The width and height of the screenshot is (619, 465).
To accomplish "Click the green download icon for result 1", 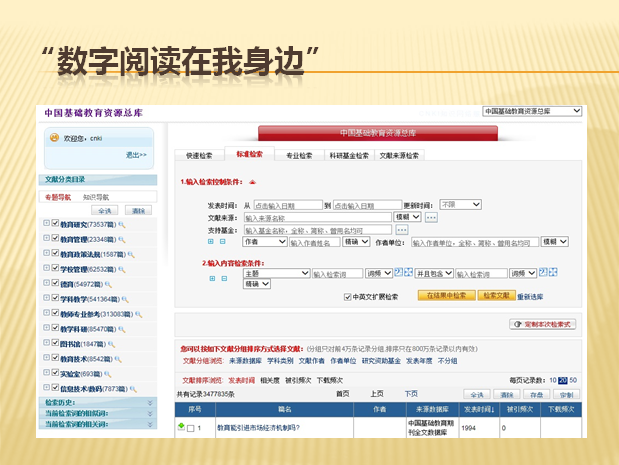I will point(180,427).
